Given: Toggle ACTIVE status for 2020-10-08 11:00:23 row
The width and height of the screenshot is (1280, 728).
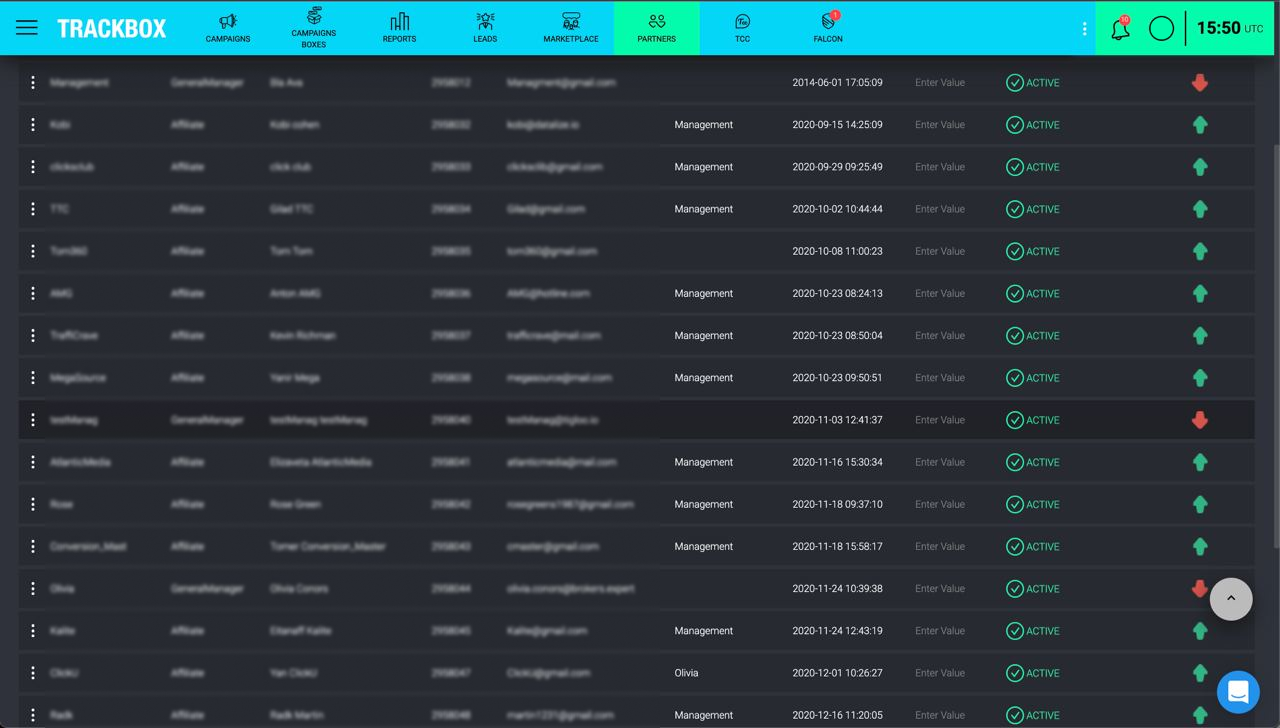Looking at the screenshot, I should tap(1033, 251).
